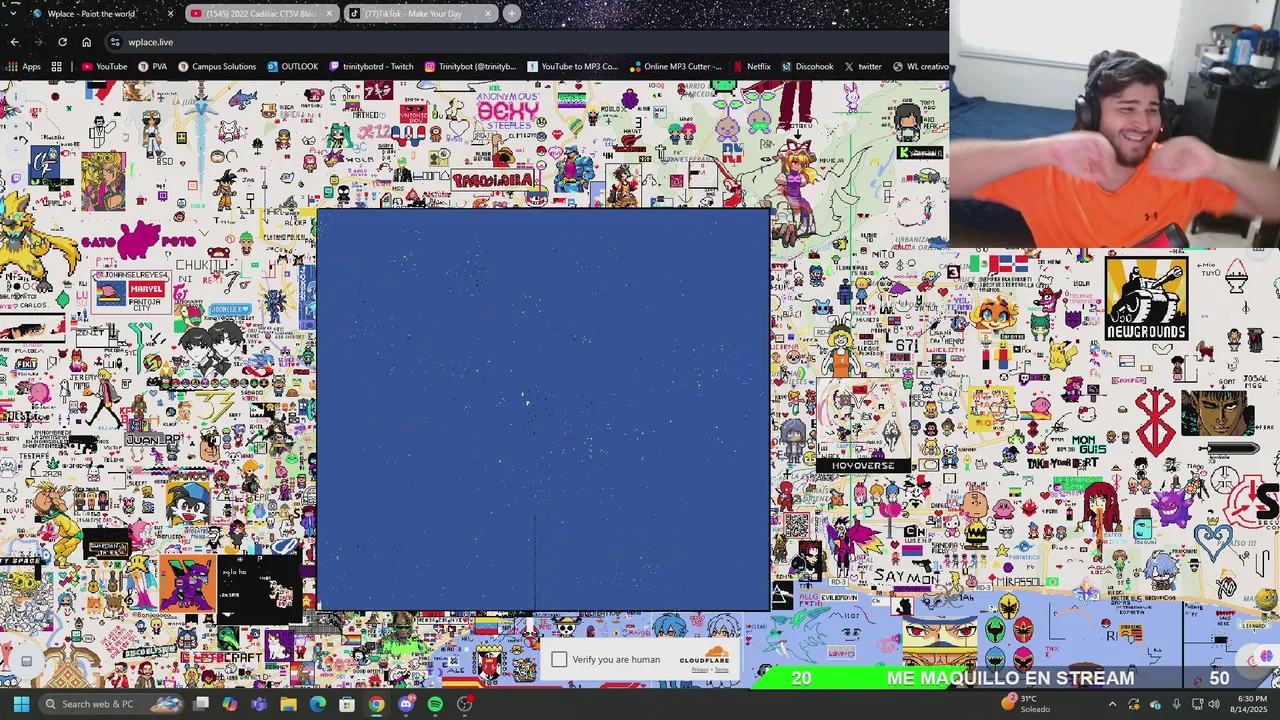The image size is (1280, 720).
Task: Open the OBS icon on taskbar
Action: (465, 704)
